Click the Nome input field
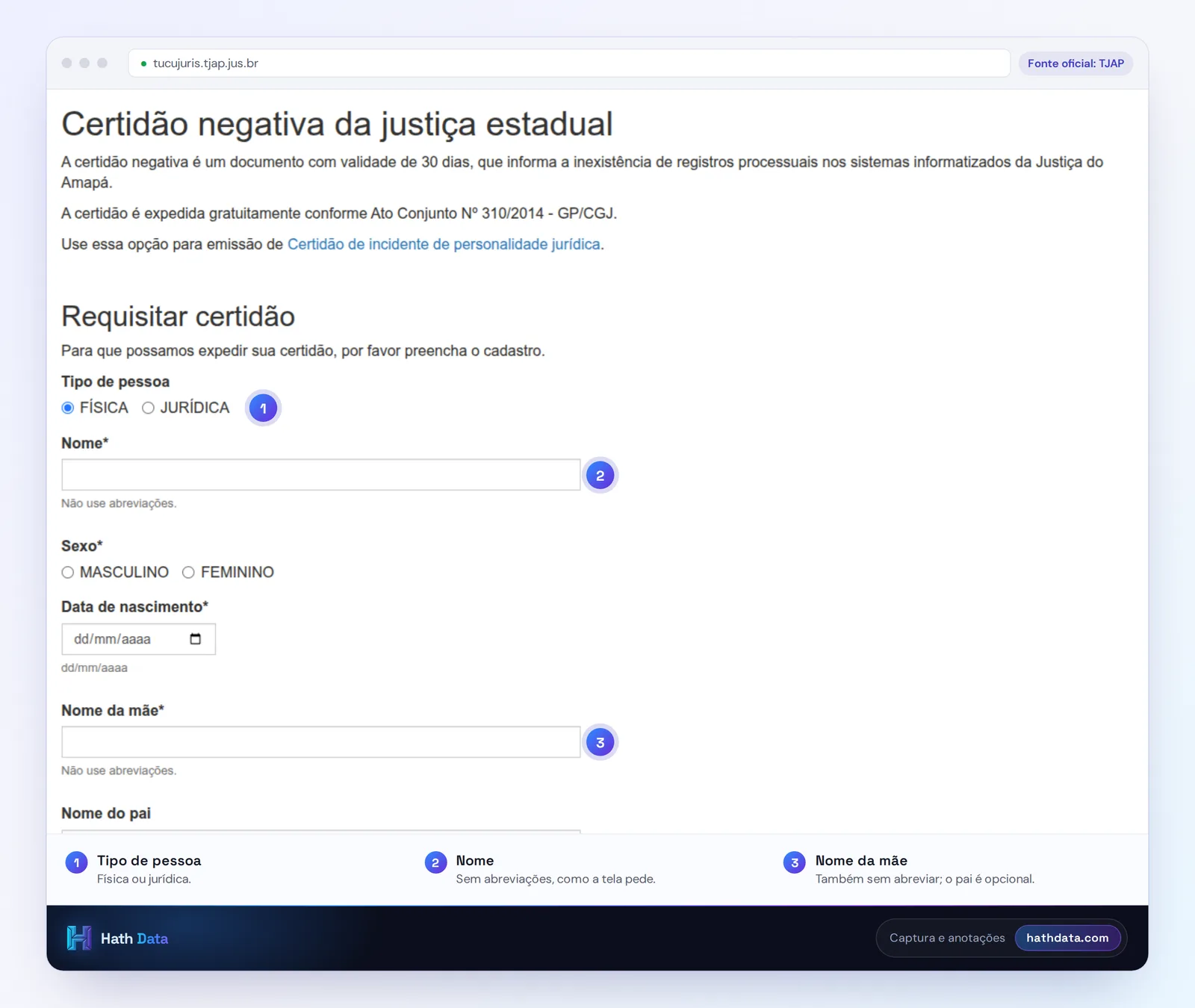The height and width of the screenshot is (1008, 1195). point(321,475)
